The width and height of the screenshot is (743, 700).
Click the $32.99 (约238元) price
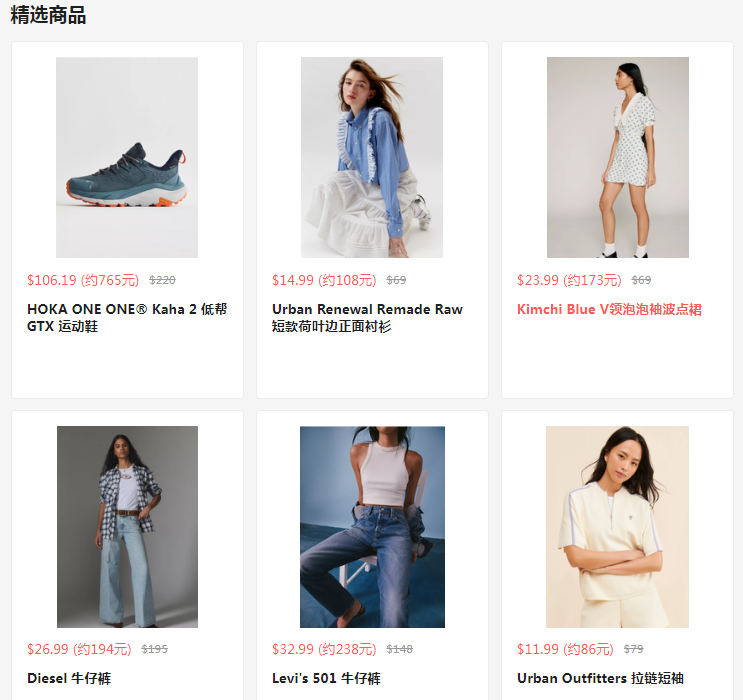(x=324, y=649)
